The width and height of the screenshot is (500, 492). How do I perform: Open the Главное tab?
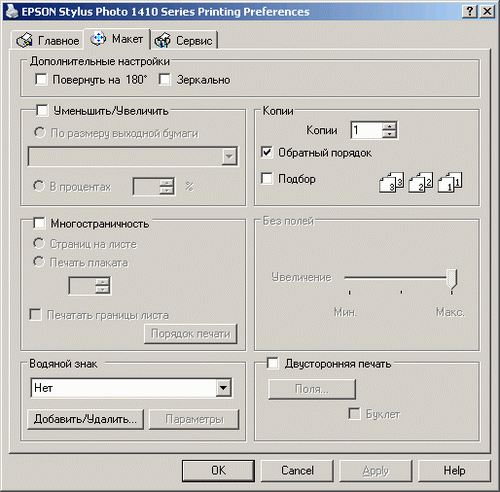pos(47,40)
